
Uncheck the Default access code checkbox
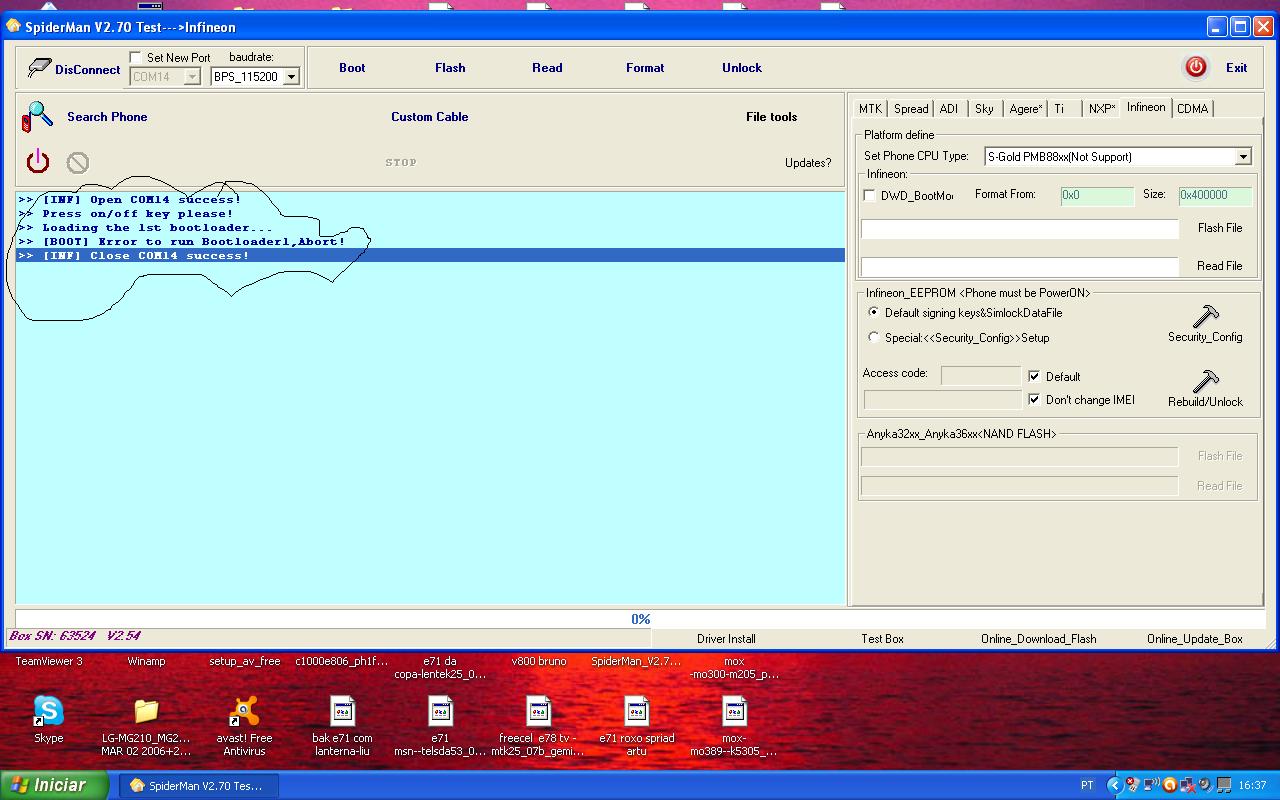1034,377
